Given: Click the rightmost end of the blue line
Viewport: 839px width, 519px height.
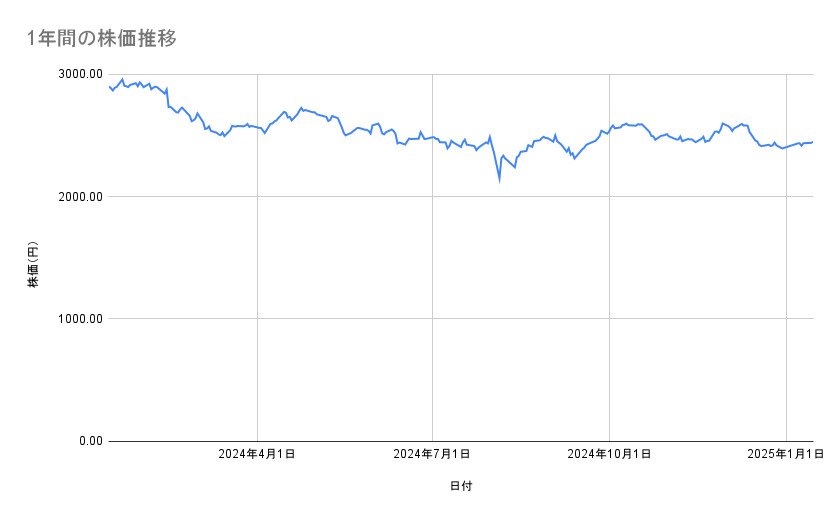Looking at the screenshot, I should point(812,142).
